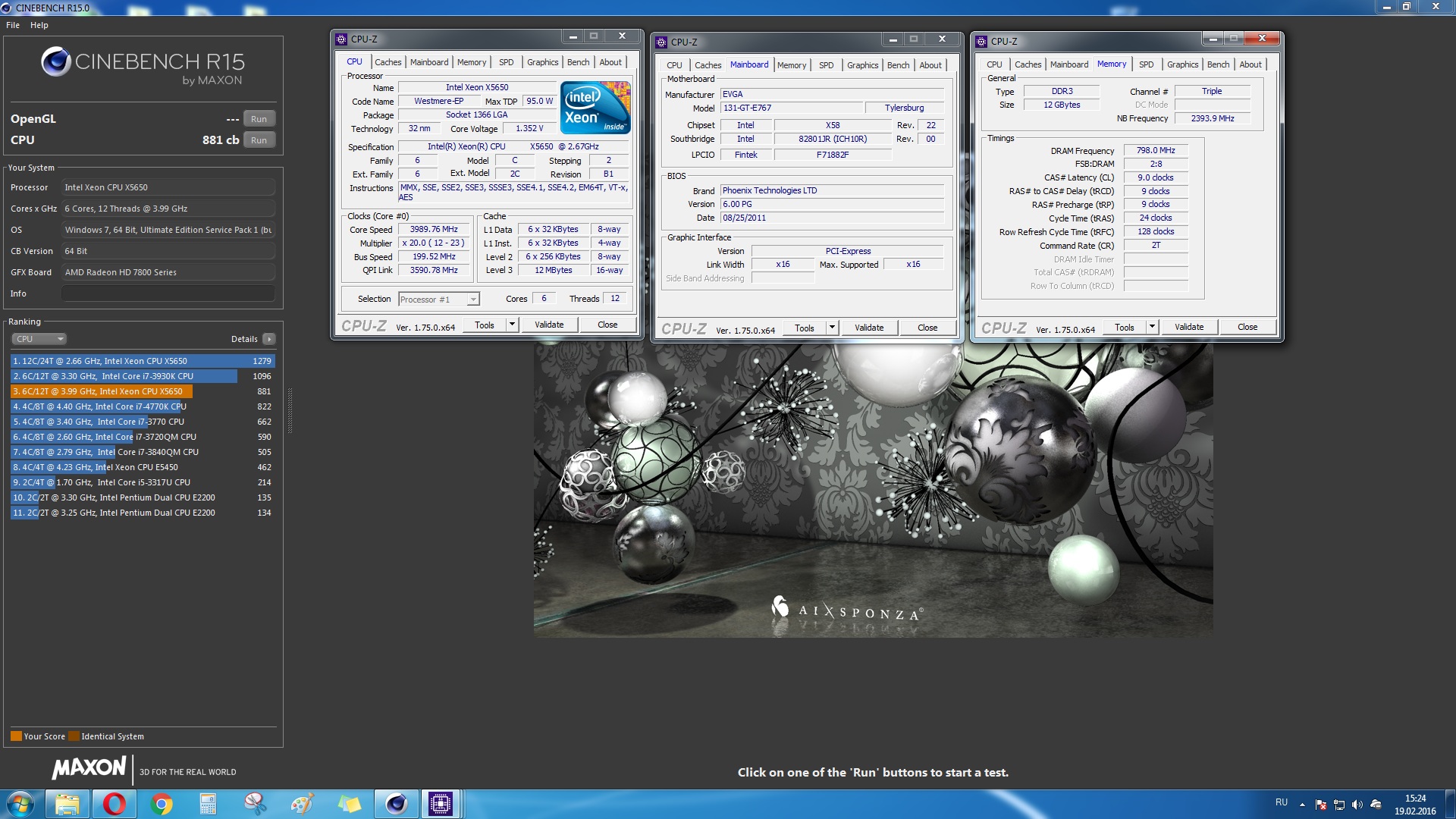This screenshot has width=1456, height=819.
Task: Click the Core Speed value 3989.76 MHz
Action: [x=434, y=229]
